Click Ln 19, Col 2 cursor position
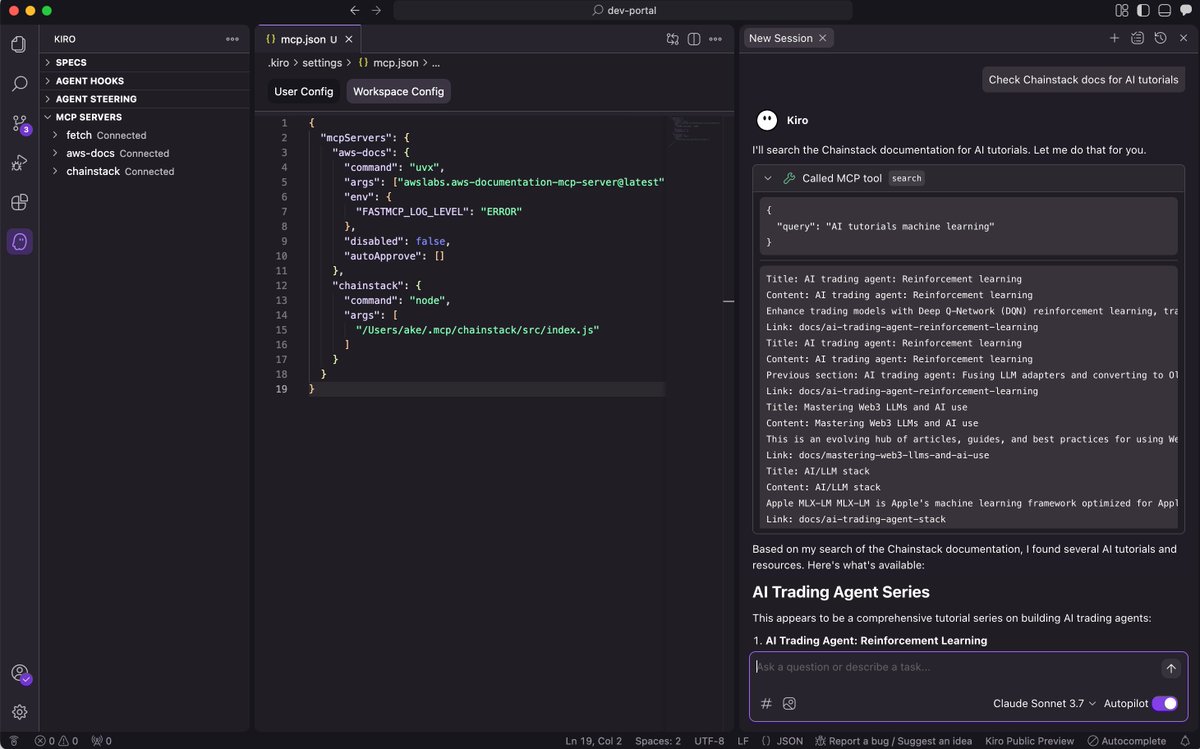This screenshot has height=749, width=1200. 594,741
